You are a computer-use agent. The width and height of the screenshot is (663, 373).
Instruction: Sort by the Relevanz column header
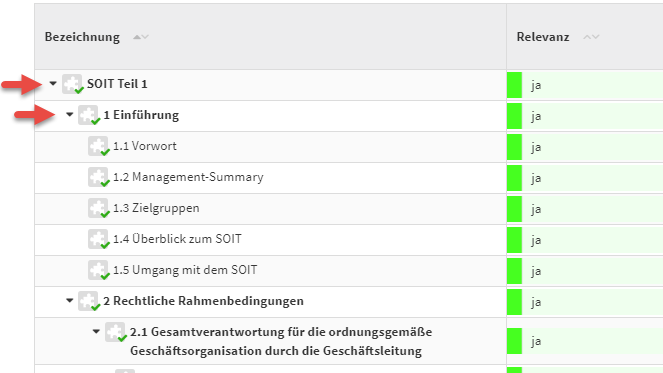click(x=543, y=37)
